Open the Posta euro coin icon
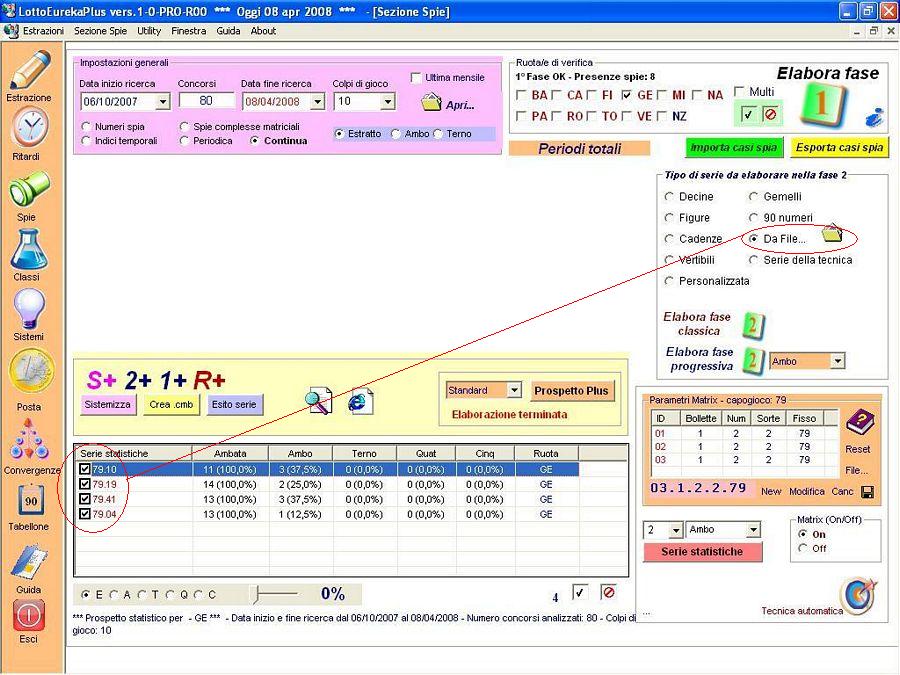The image size is (900, 675). click(31, 372)
